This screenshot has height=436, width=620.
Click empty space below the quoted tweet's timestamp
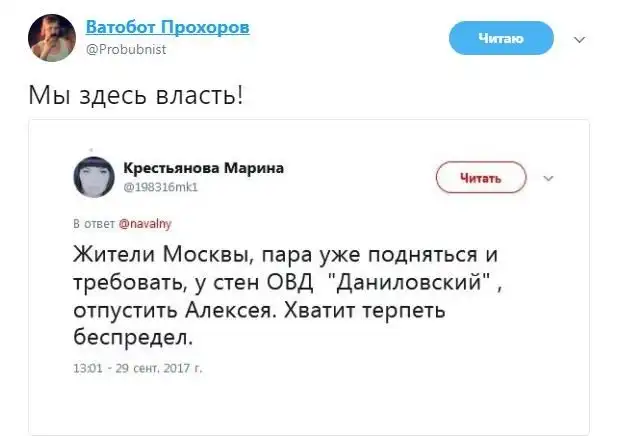300,405
